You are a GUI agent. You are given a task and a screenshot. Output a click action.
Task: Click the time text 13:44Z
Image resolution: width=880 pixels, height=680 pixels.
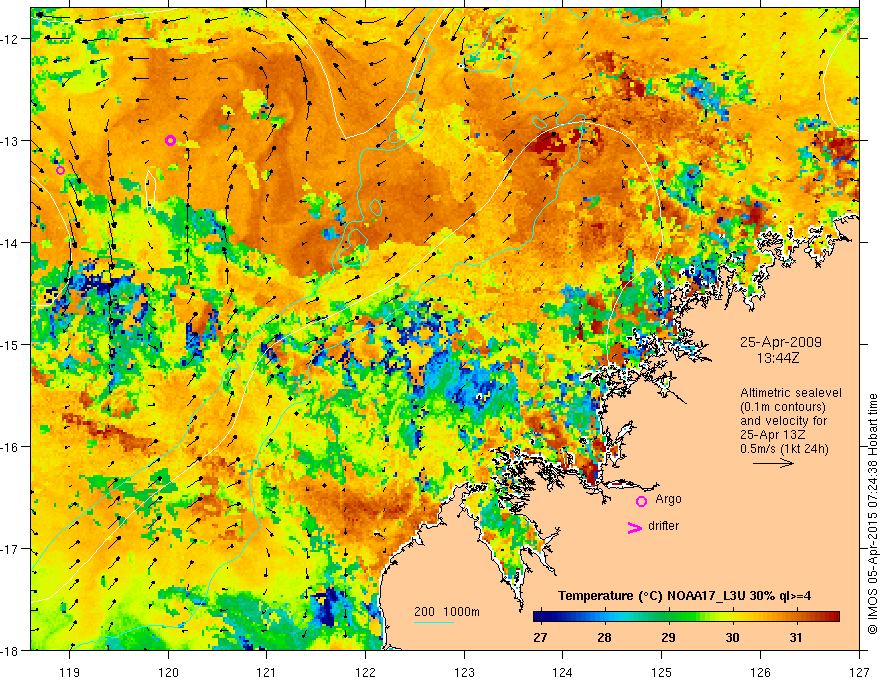[x=778, y=358]
